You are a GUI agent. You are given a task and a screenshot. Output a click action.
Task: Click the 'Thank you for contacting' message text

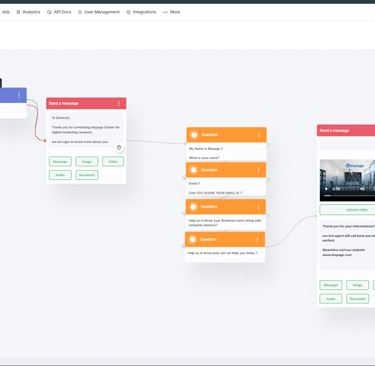pos(86,130)
